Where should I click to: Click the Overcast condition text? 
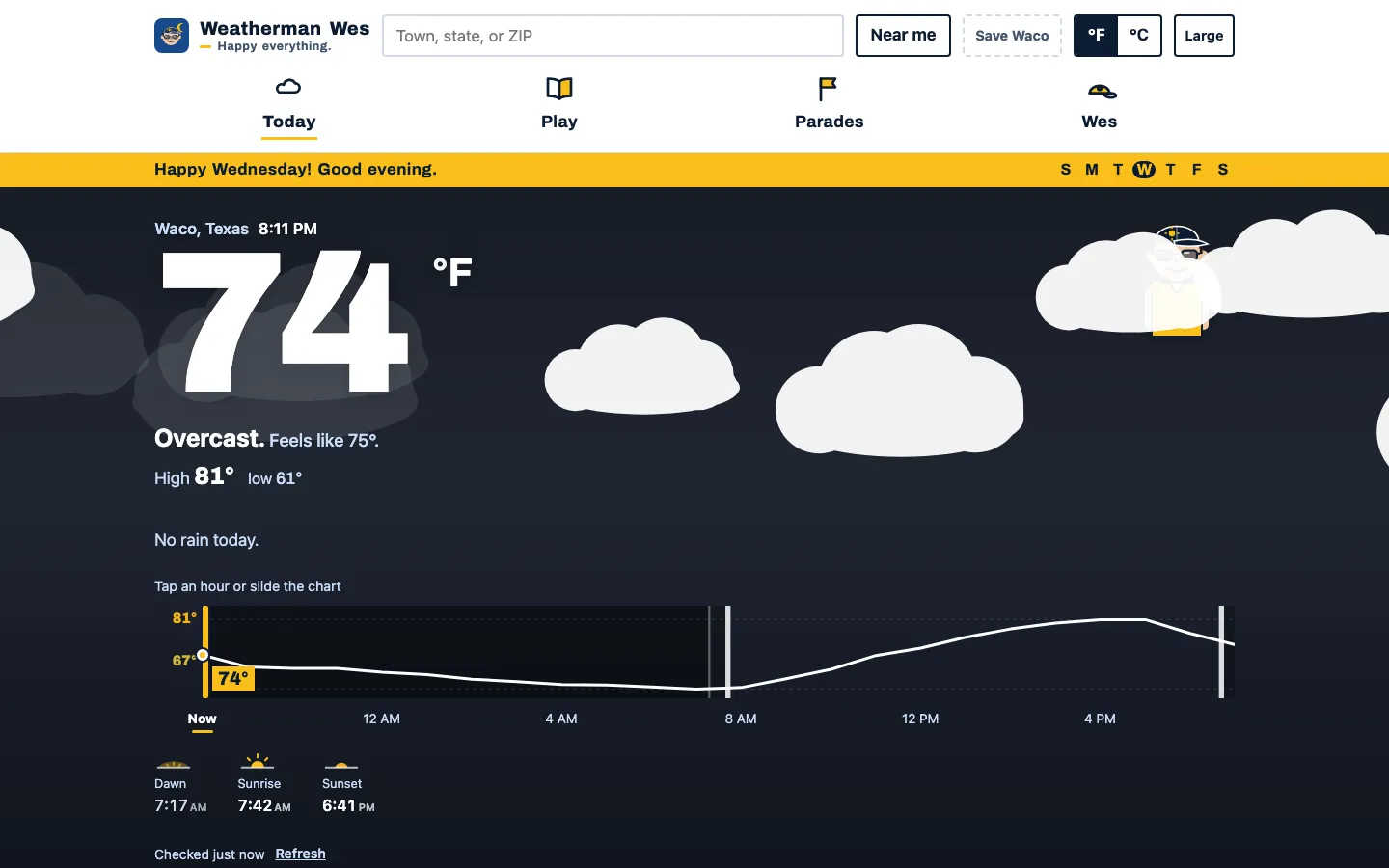click(209, 439)
